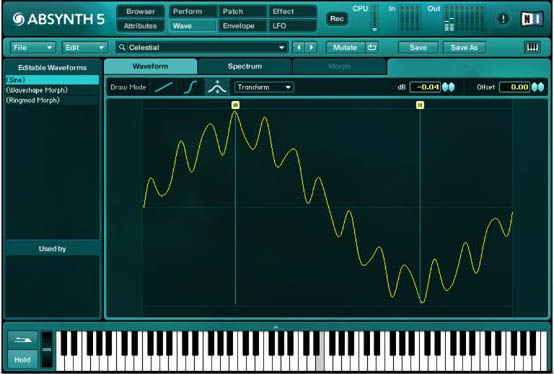The width and height of the screenshot is (554, 374).
Task: Click the Mutate button
Action: pyautogui.click(x=345, y=47)
